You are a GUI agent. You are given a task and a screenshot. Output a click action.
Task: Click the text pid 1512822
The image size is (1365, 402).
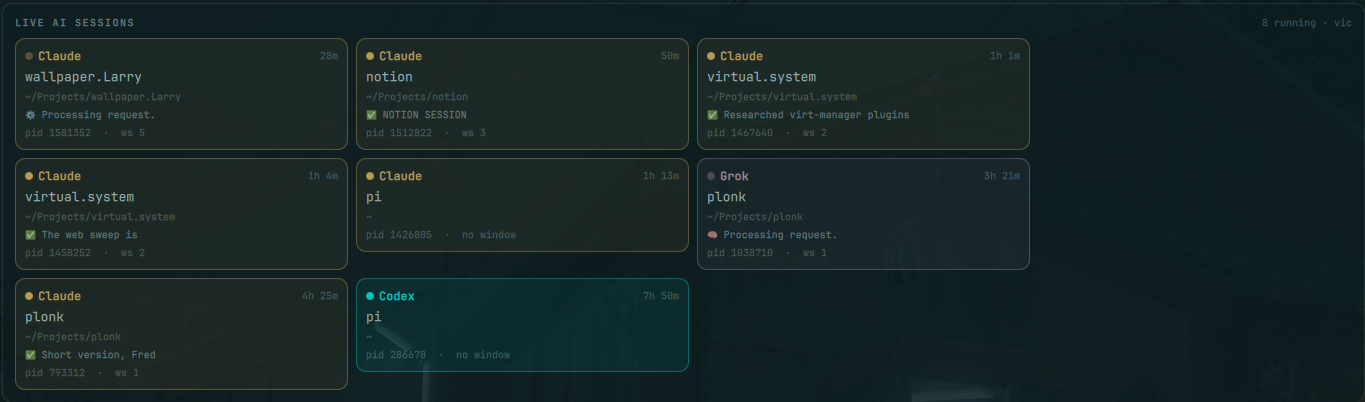(399, 133)
